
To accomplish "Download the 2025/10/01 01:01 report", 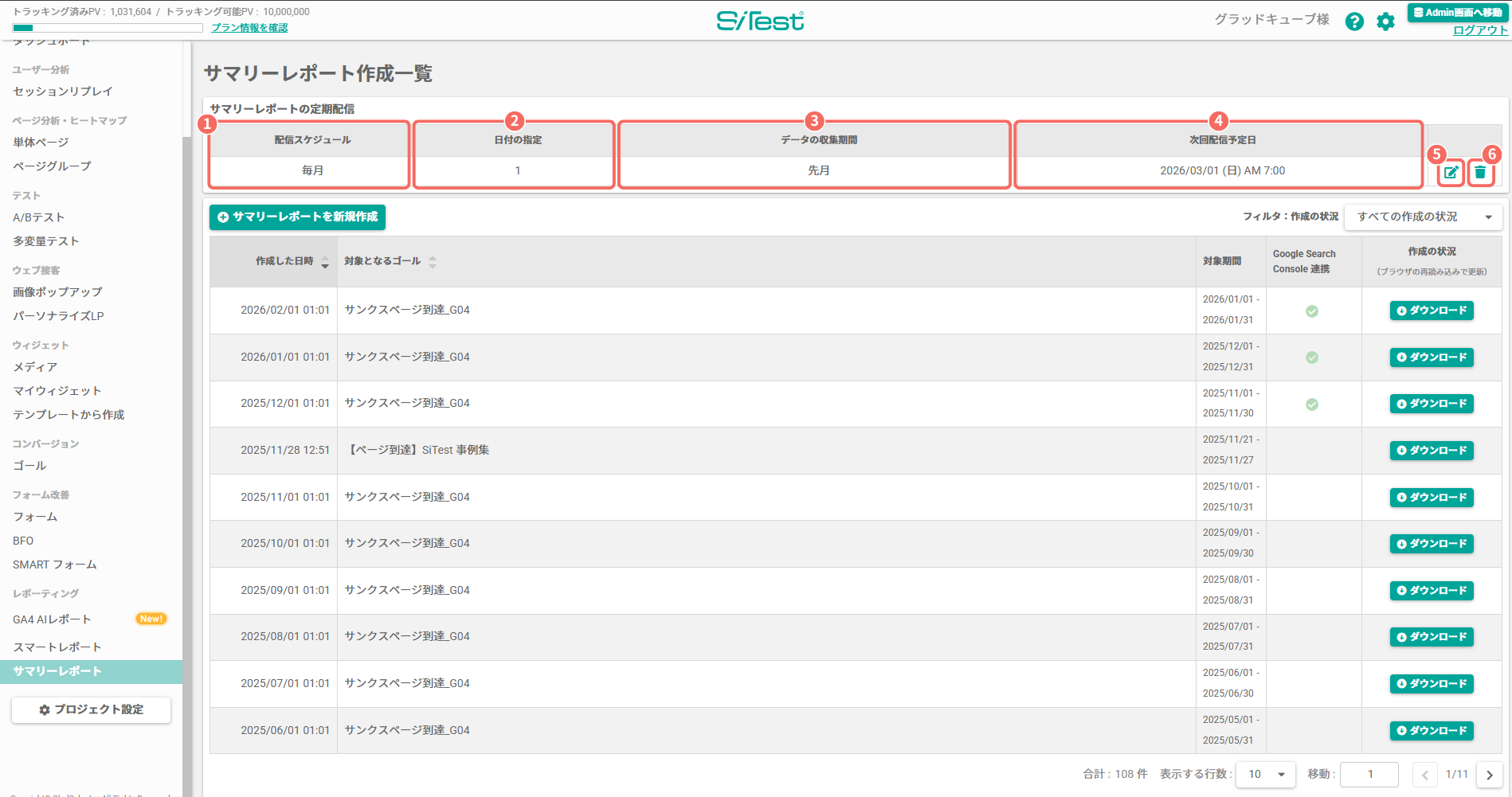I will [1432, 544].
